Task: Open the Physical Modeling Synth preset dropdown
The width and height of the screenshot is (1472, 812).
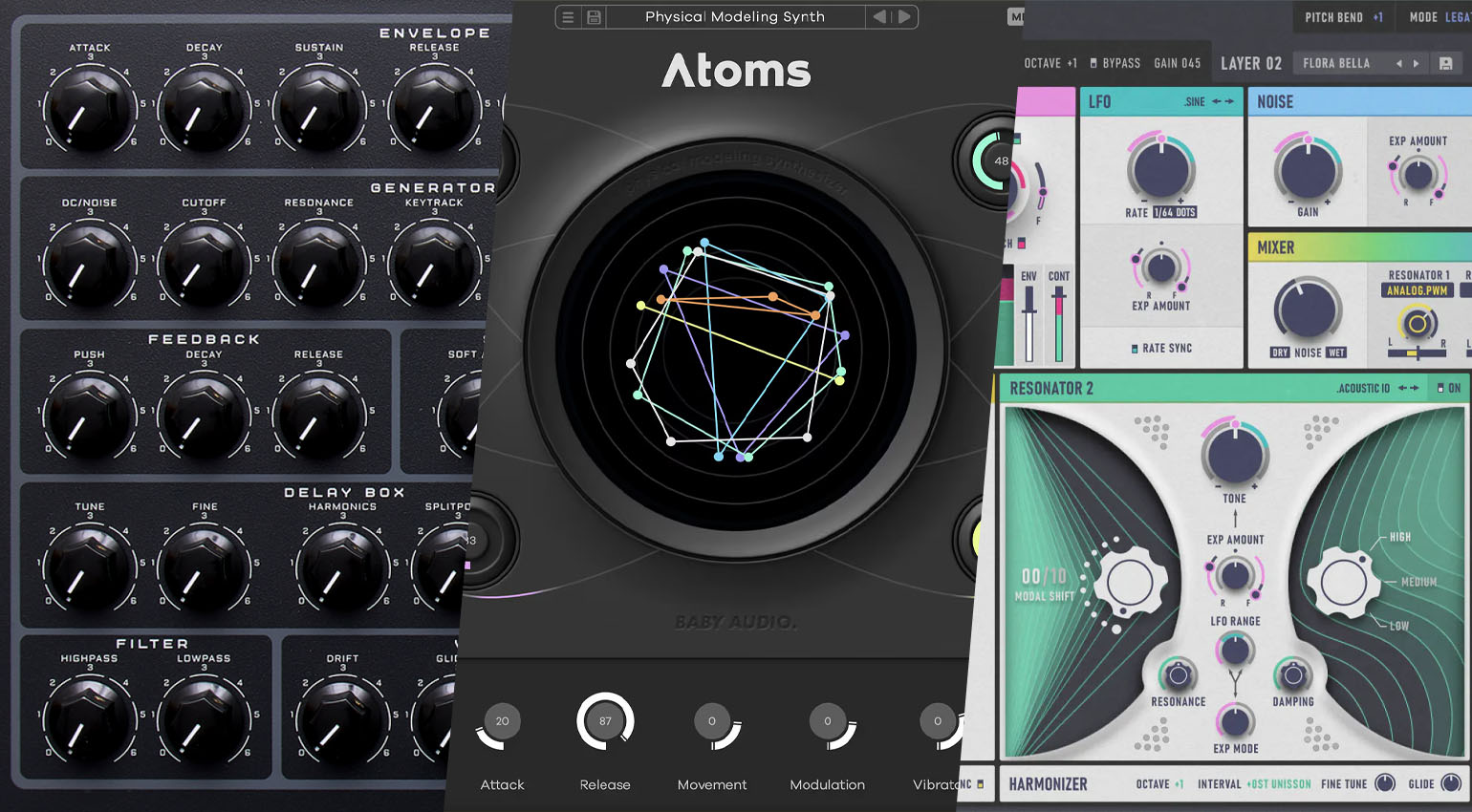Action: 734,16
